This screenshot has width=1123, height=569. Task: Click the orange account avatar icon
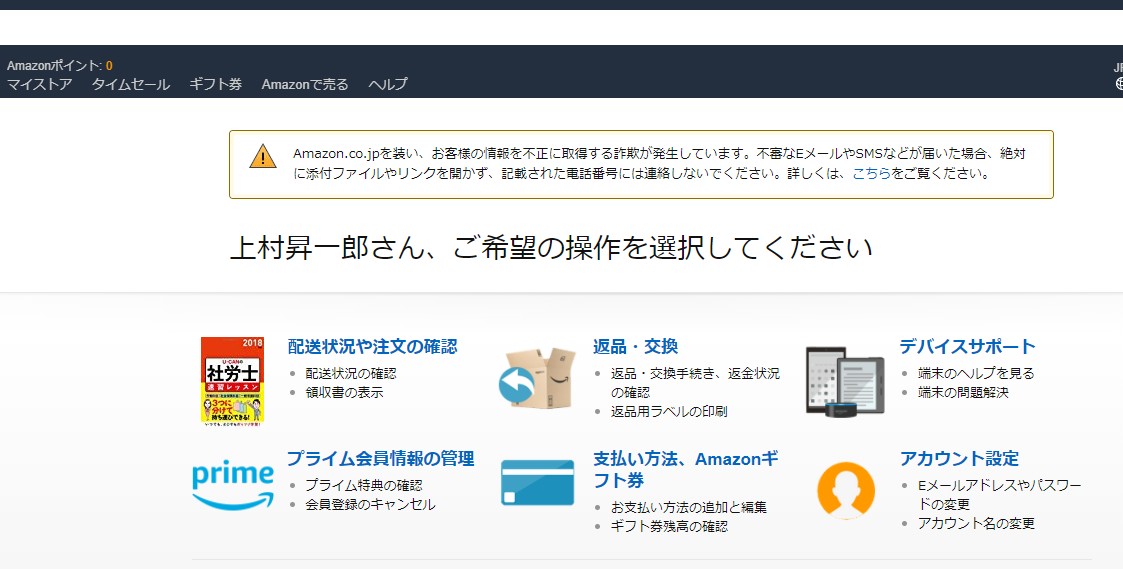pos(846,490)
